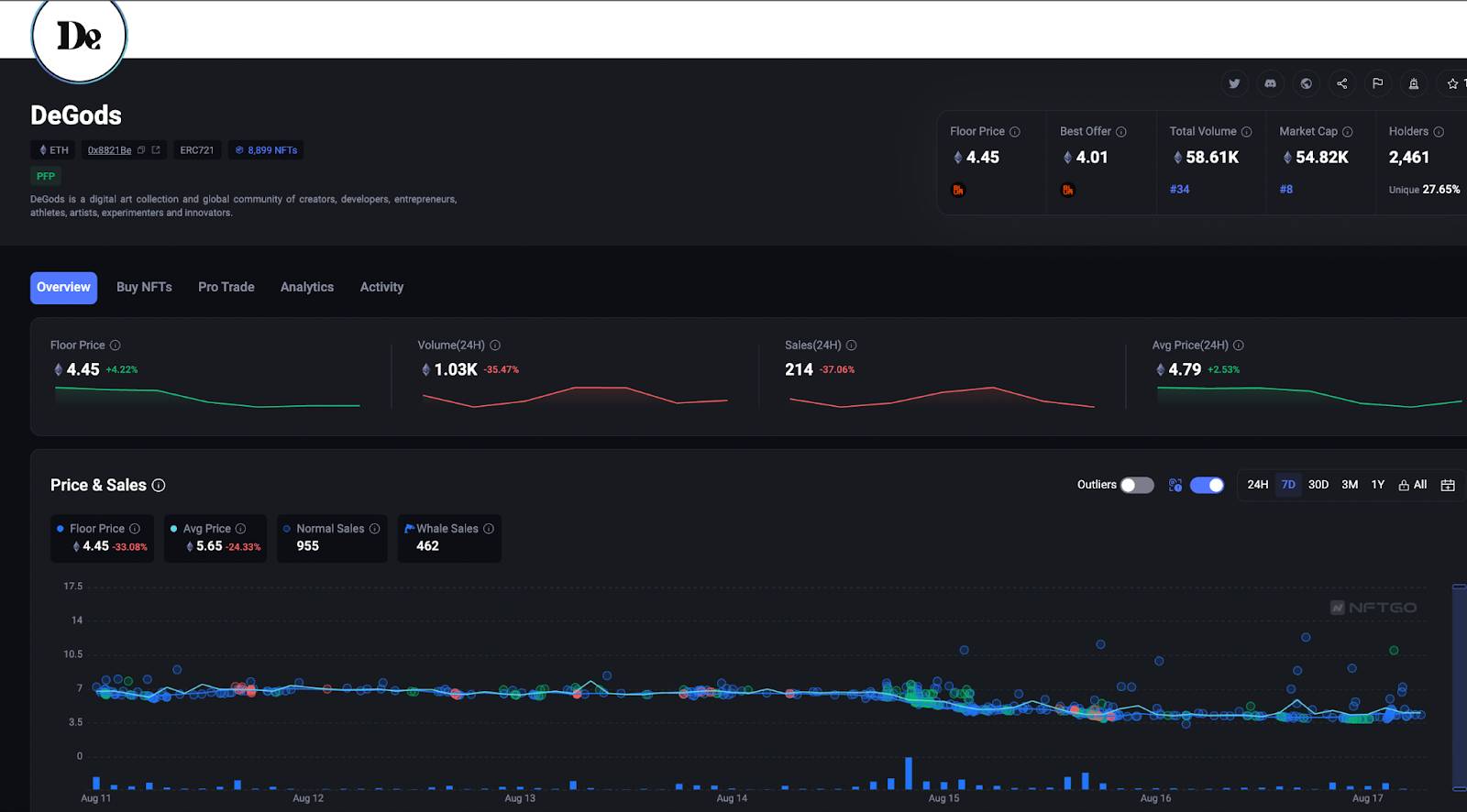Click the DeGods logo avatar
The height and width of the screenshot is (812, 1467).
coord(79,37)
